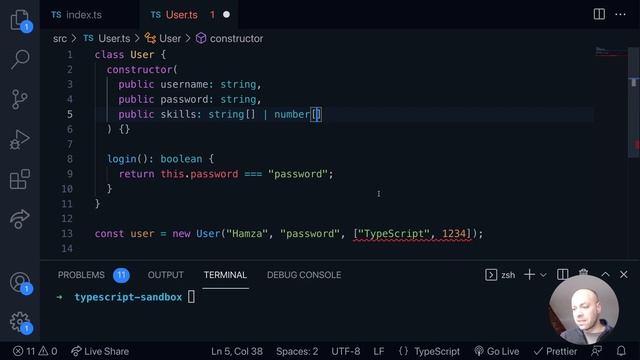Screen dimensions: 640x360
Task: Open the Search view
Action: point(20,59)
